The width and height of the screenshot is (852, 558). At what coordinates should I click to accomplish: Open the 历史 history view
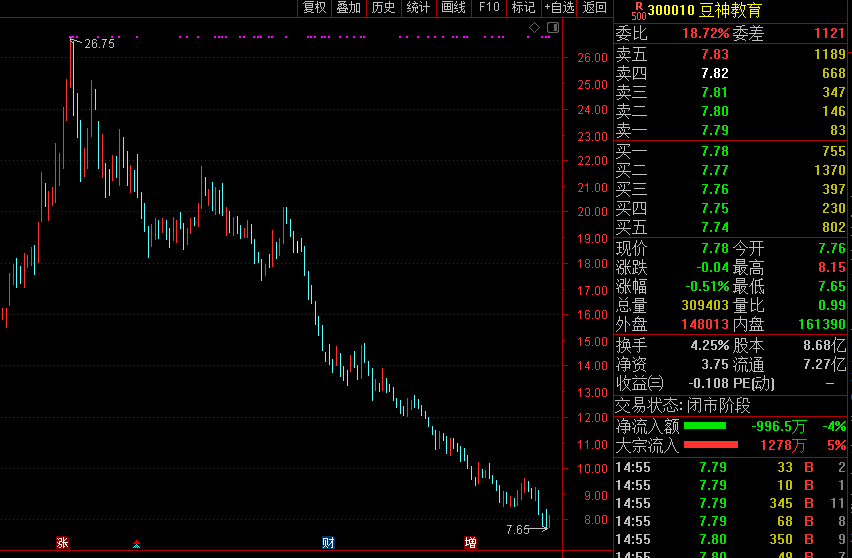point(383,8)
